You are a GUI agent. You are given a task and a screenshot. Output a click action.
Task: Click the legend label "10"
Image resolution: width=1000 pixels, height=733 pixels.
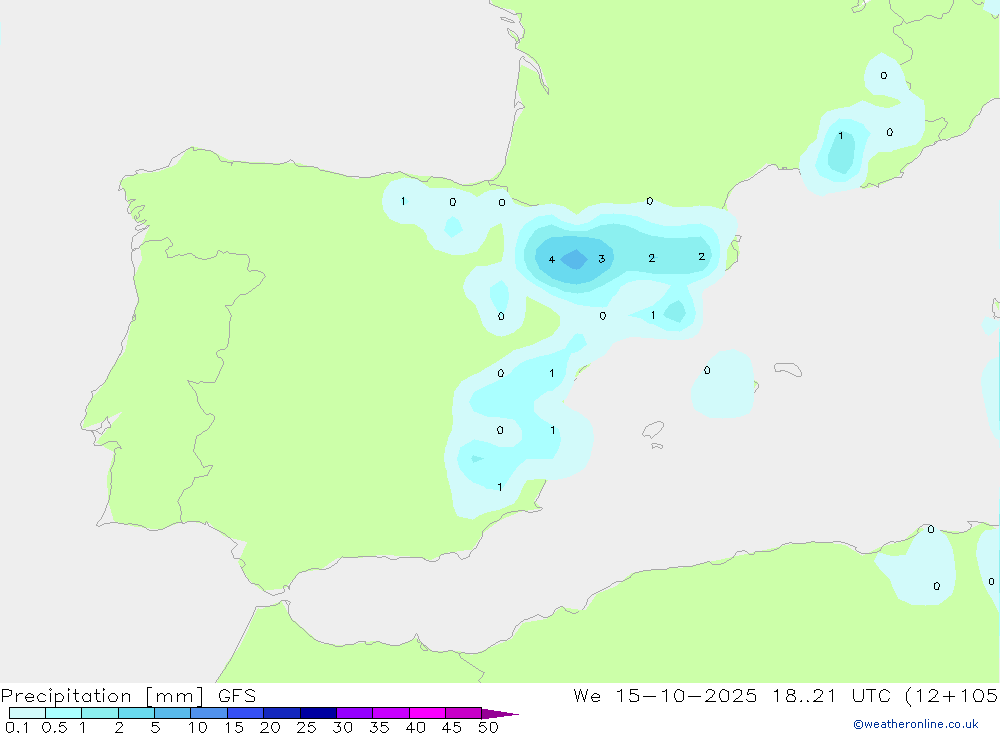click(x=198, y=727)
